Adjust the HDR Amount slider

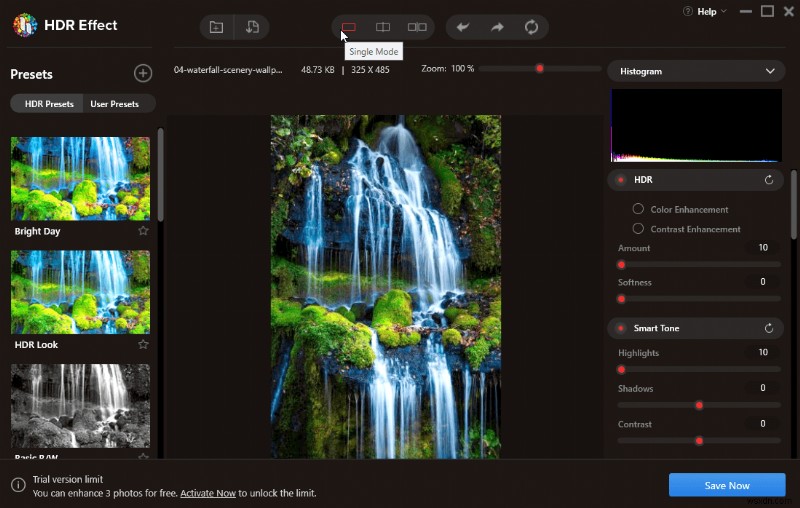(698, 264)
